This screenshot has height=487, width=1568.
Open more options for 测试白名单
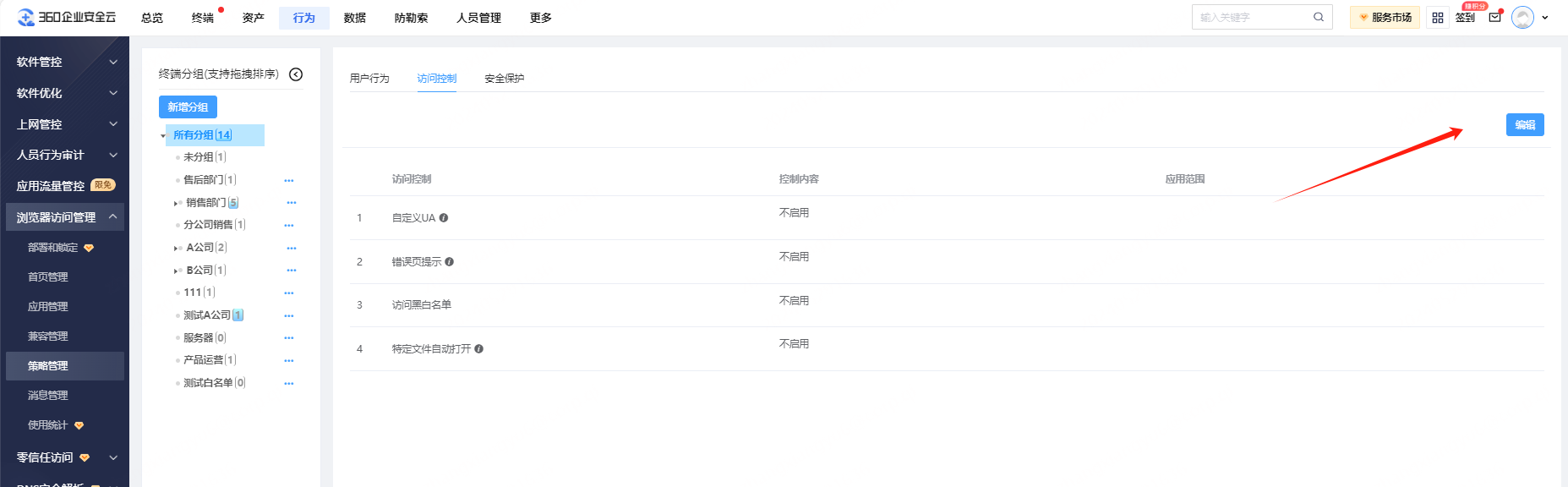point(289,383)
